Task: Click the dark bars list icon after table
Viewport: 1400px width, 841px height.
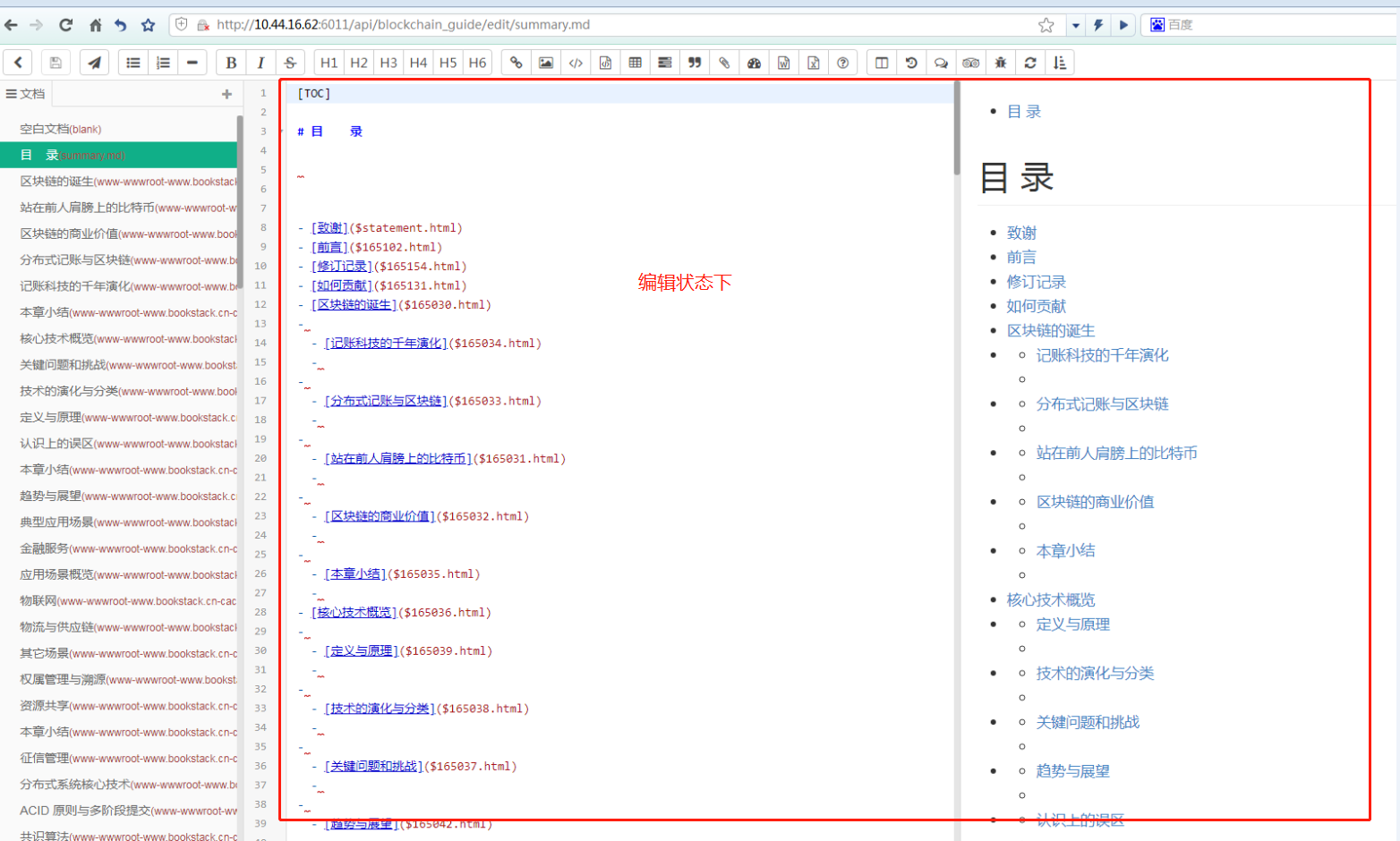Action: 664,63
